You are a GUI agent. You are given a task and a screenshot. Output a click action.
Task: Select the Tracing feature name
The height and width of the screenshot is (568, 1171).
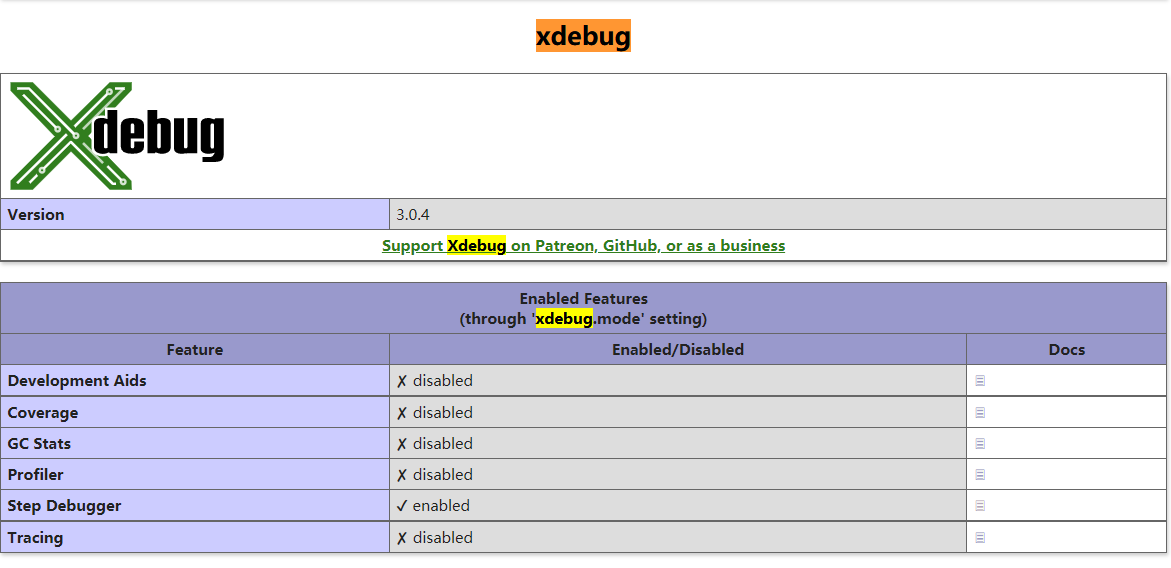(35, 538)
